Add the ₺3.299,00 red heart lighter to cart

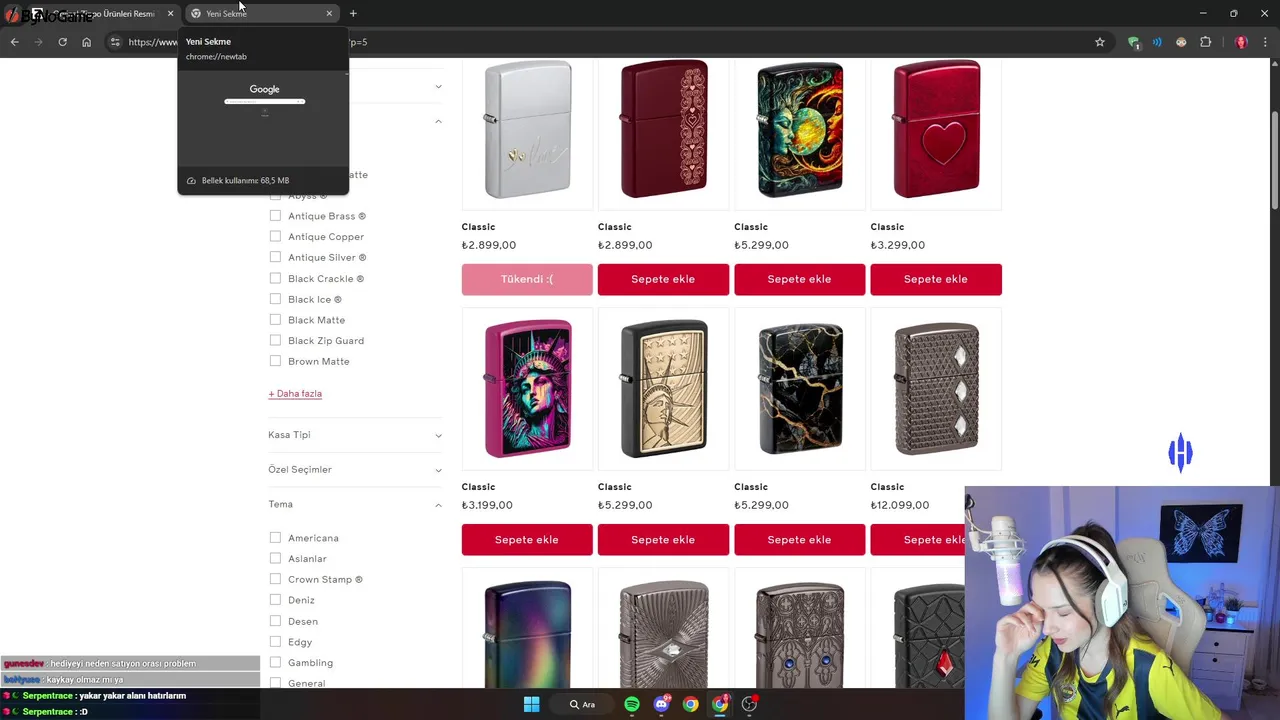pos(936,279)
